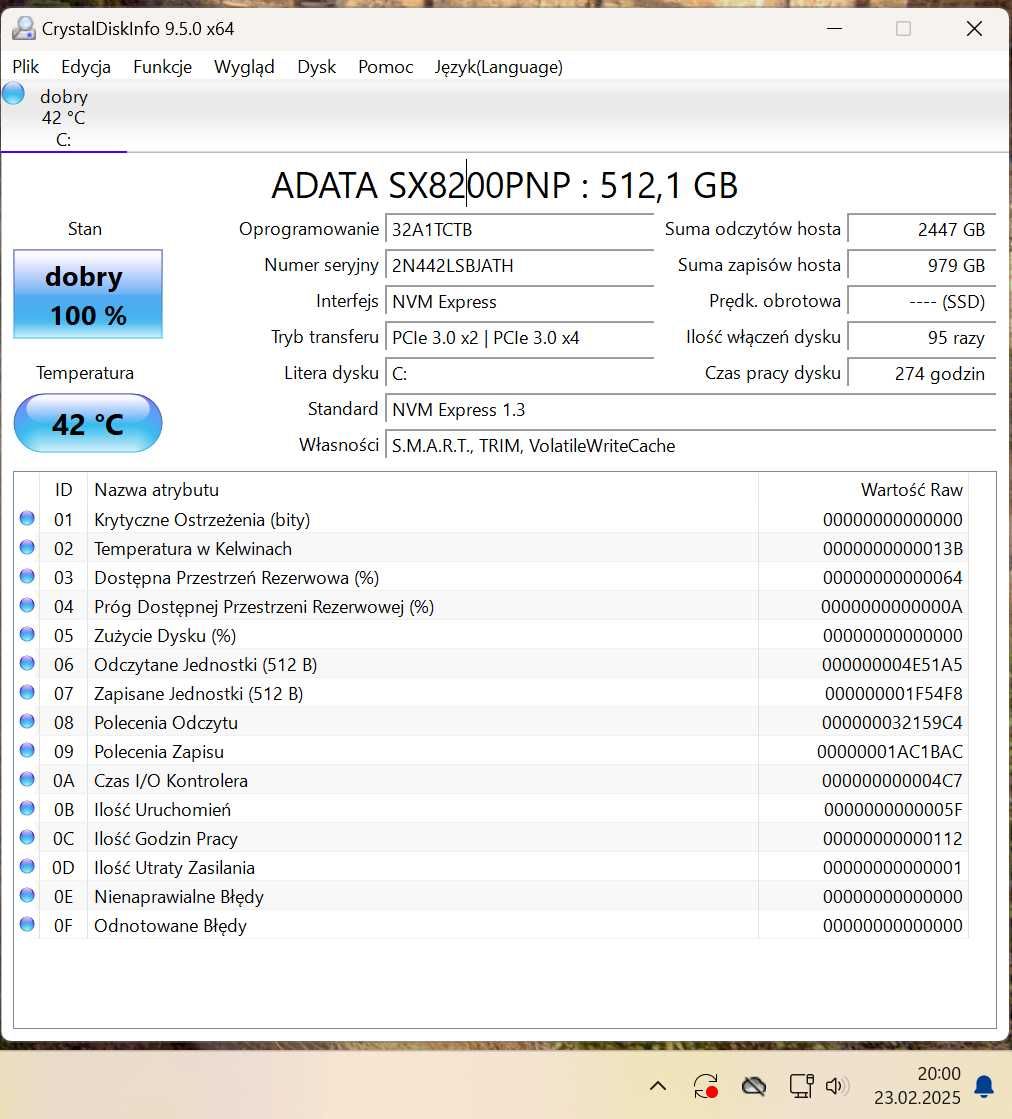
Task: Click the power-on hours value 274 godzin
Action: click(x=921, y=374)
